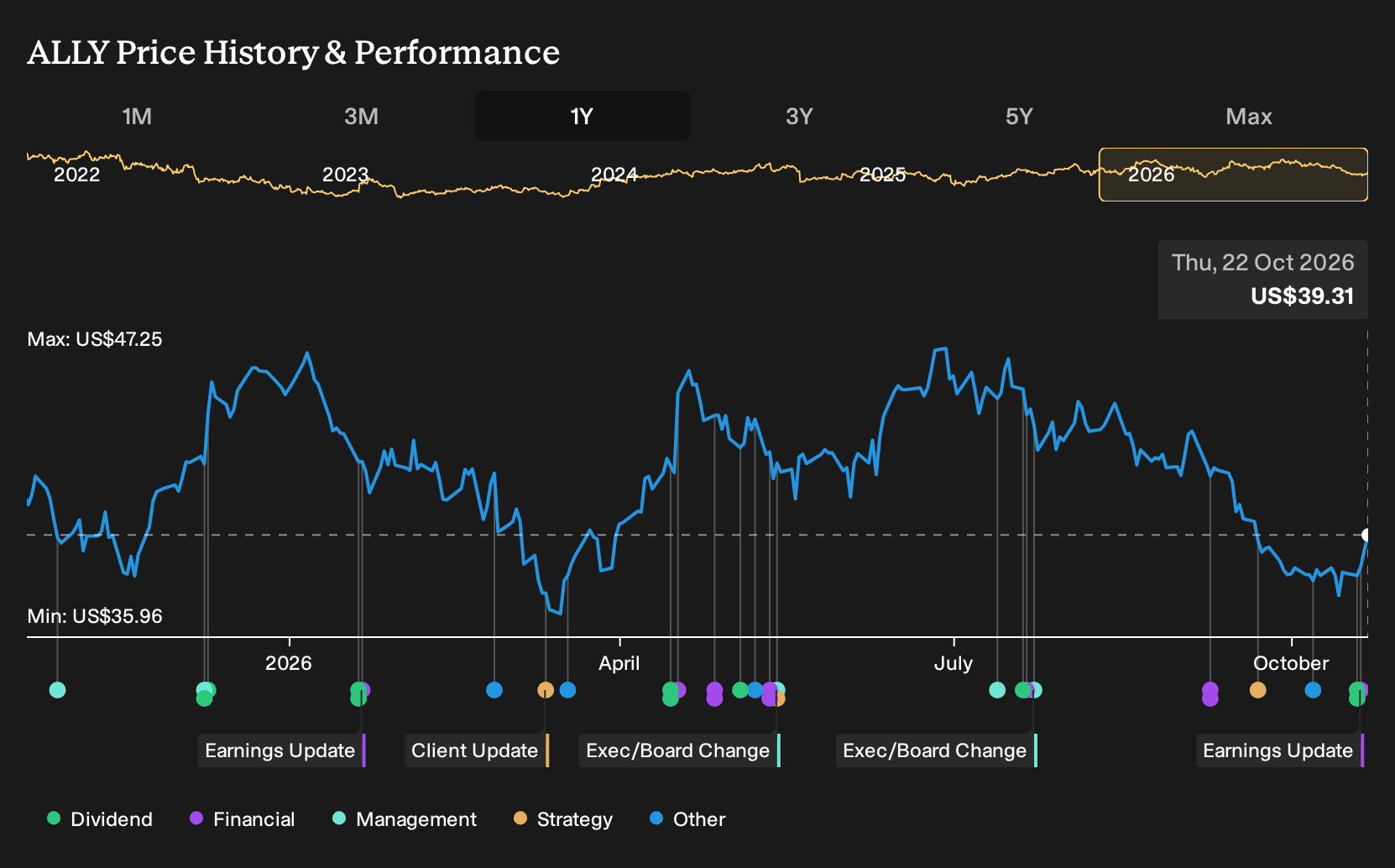Toggle the Strategy legend filter
This screenshot has height=868, width=1395.
pos(563,819)
